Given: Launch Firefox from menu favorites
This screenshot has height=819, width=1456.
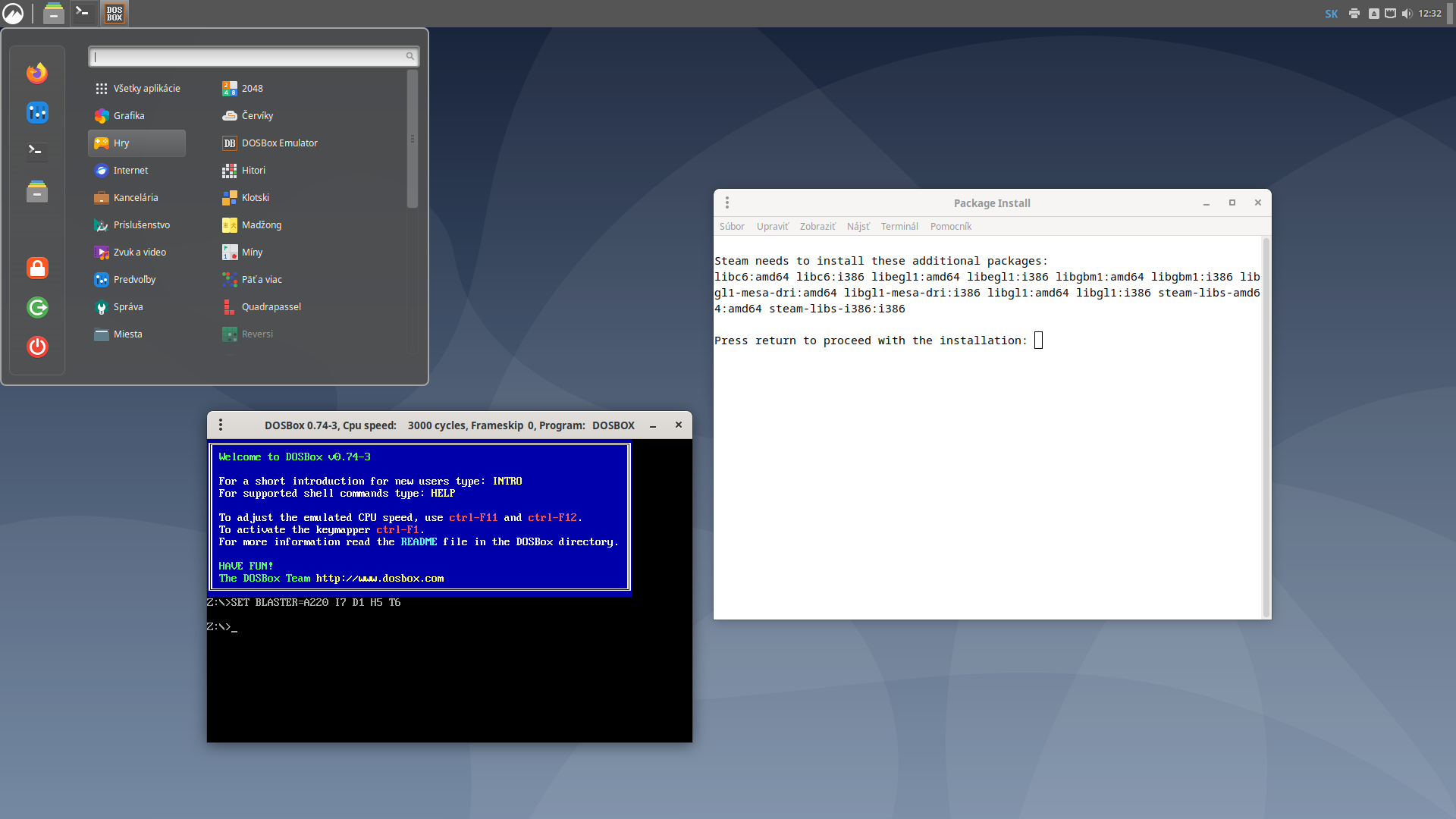Looking at the screenshot, I should tap(37, 73).
